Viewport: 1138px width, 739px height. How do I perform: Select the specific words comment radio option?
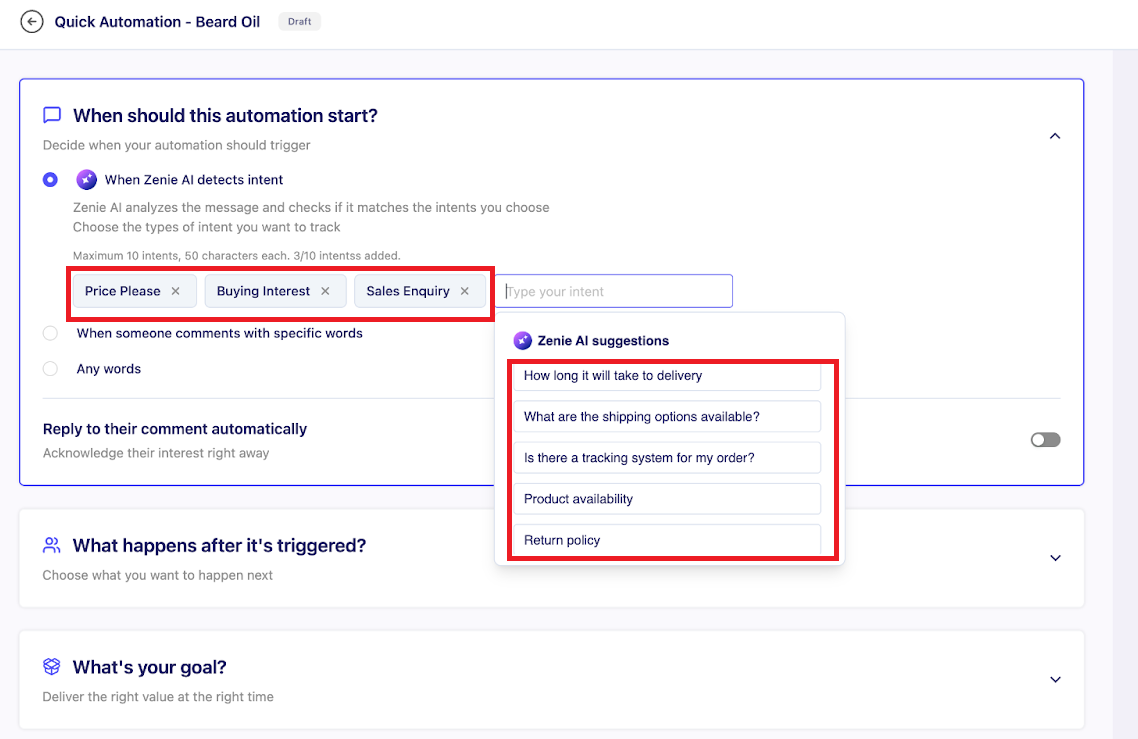pos(50,333)
